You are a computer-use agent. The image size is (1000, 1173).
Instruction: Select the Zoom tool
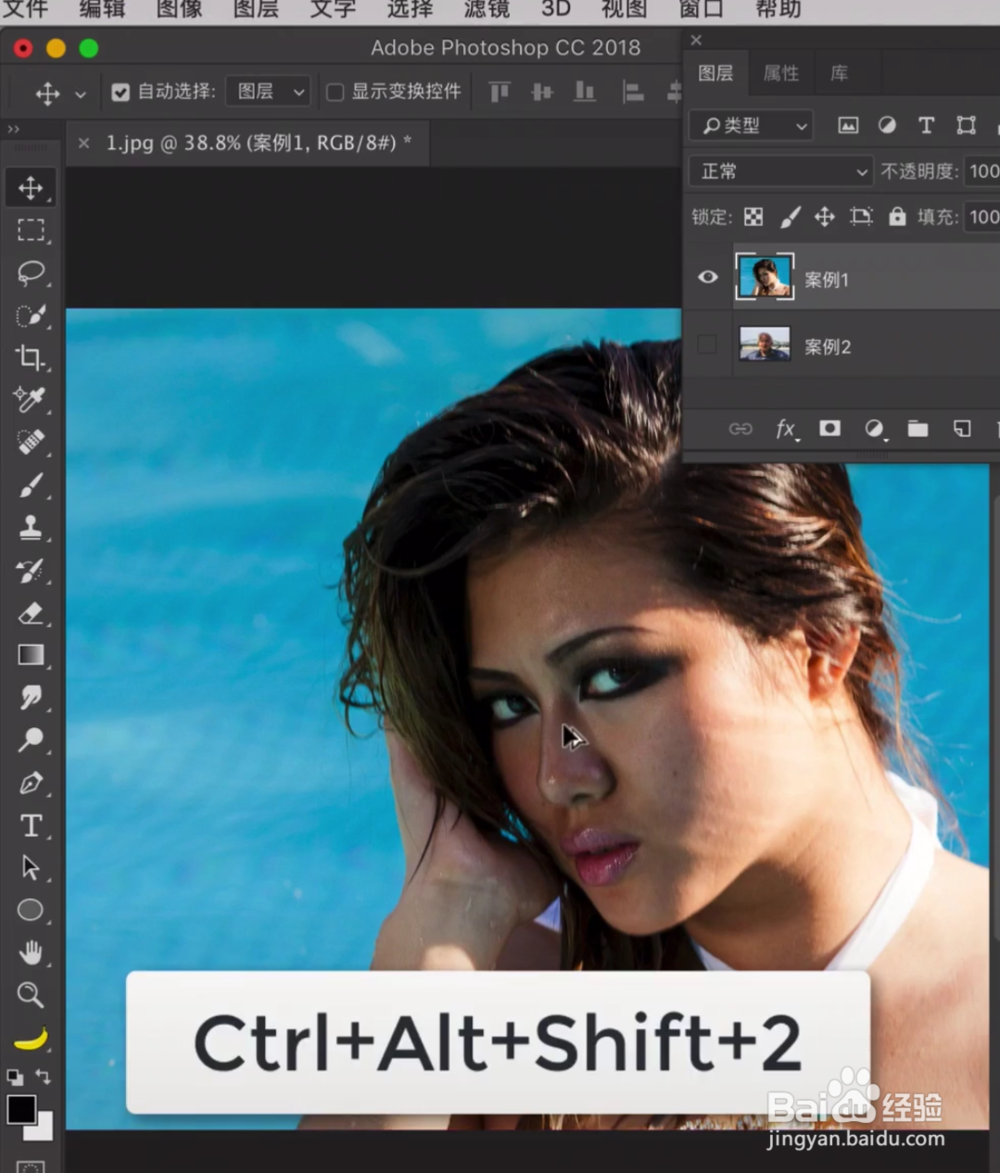pos(31,995)
